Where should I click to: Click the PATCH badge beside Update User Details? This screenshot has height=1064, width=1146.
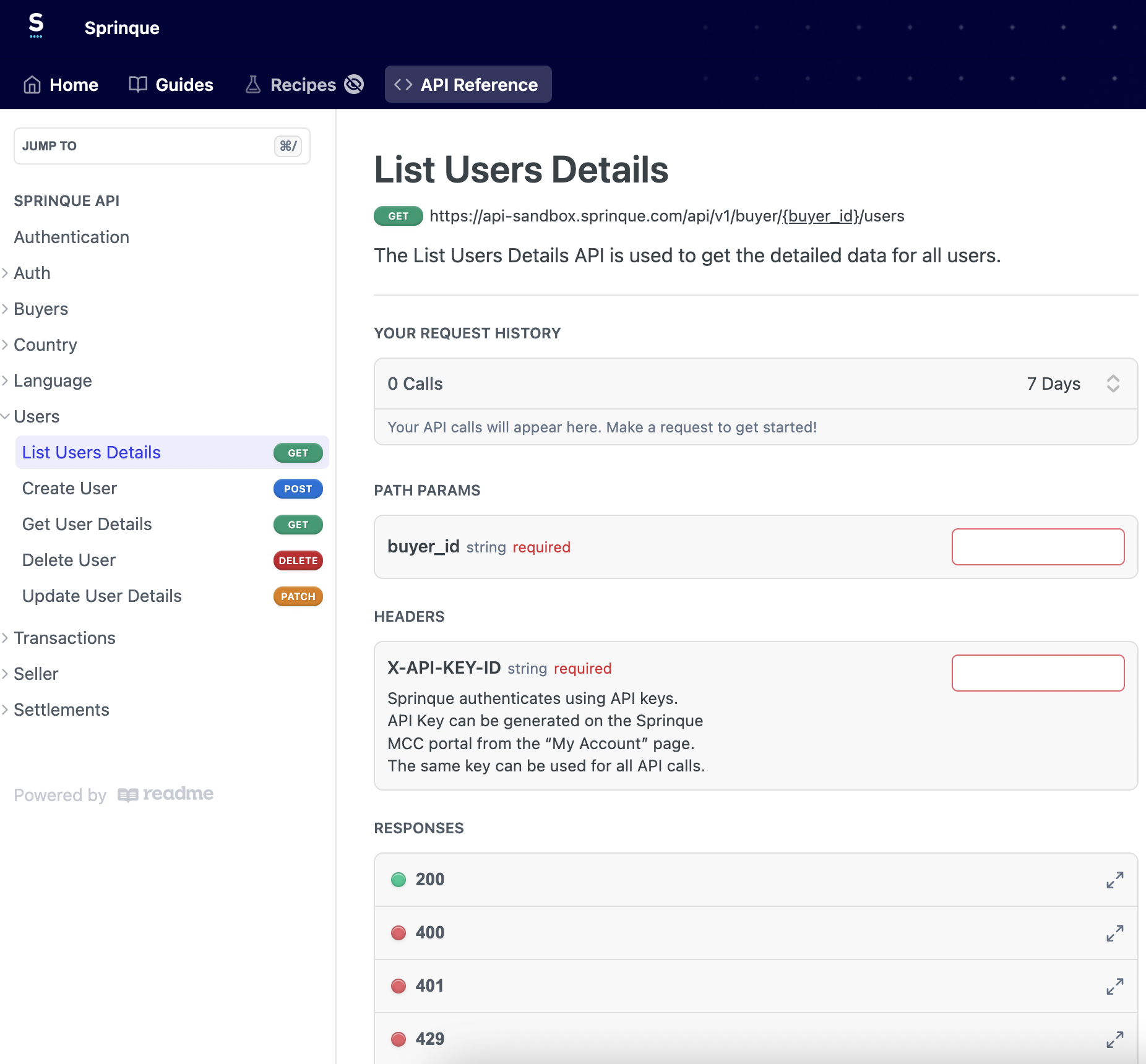298,596
